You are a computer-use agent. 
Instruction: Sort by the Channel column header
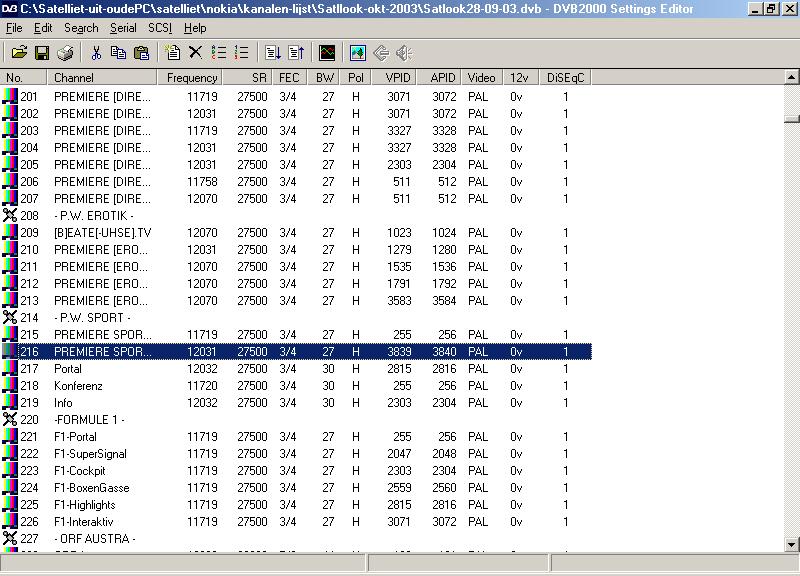(x=102, y=78)
